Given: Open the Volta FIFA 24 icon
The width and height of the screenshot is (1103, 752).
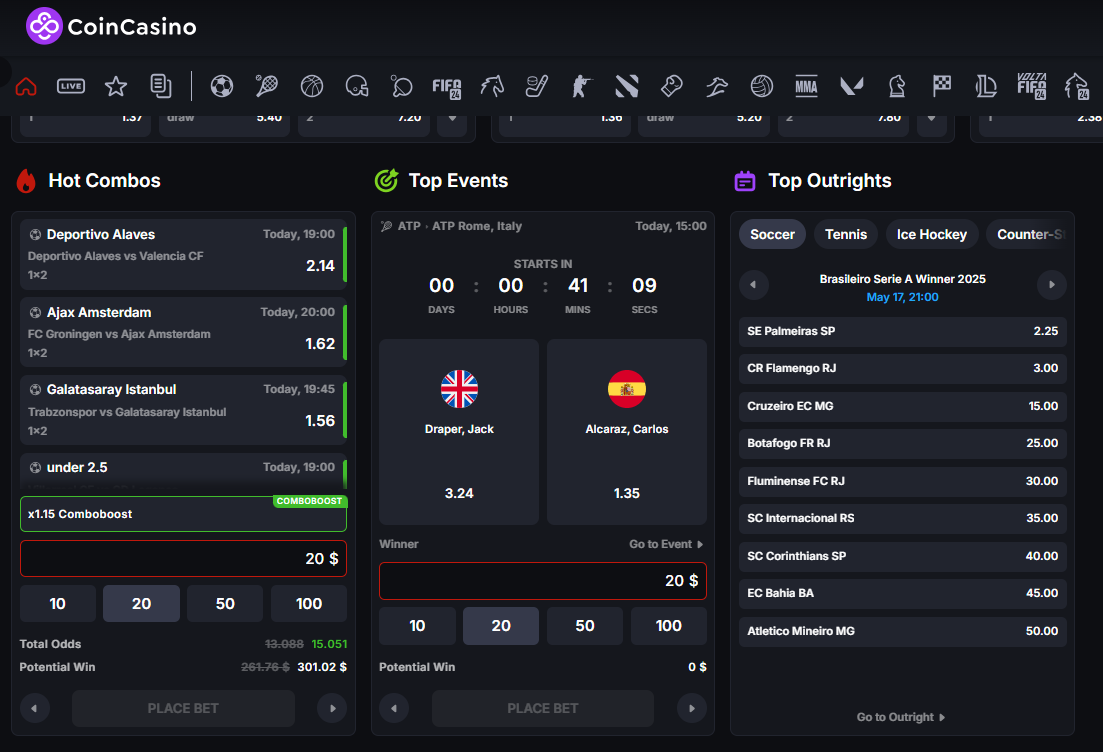Looking at the screenshot, I should [1032, 86].
